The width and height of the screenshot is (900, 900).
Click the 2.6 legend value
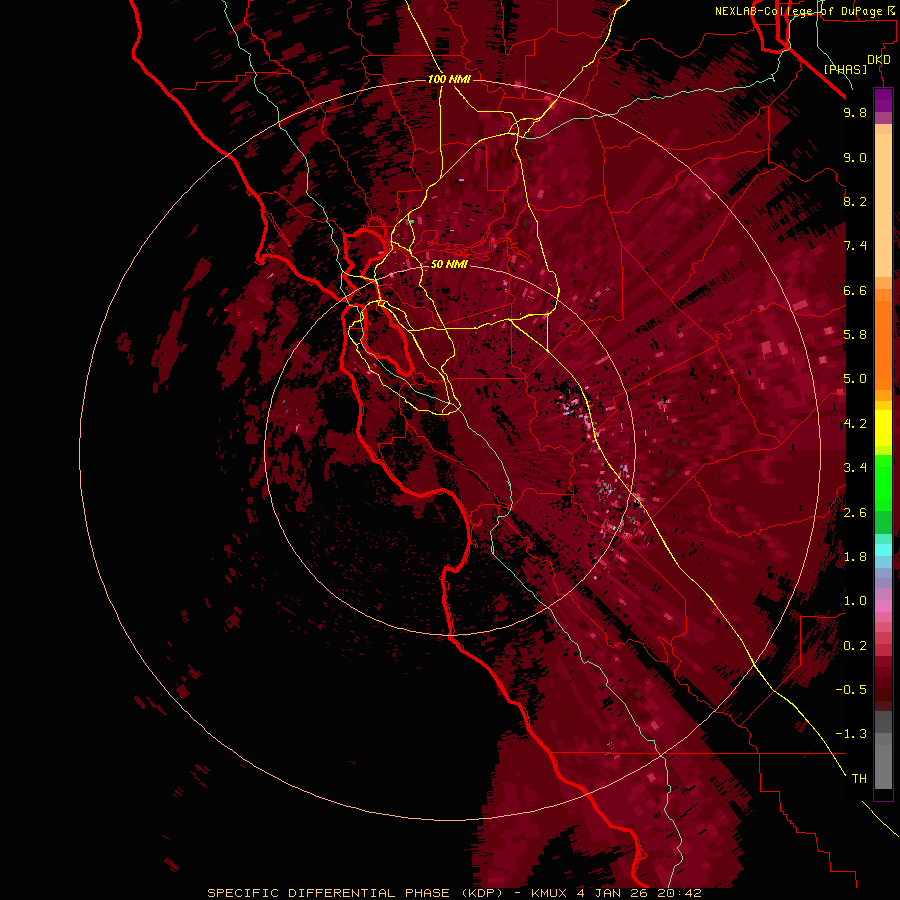(855, 513)
